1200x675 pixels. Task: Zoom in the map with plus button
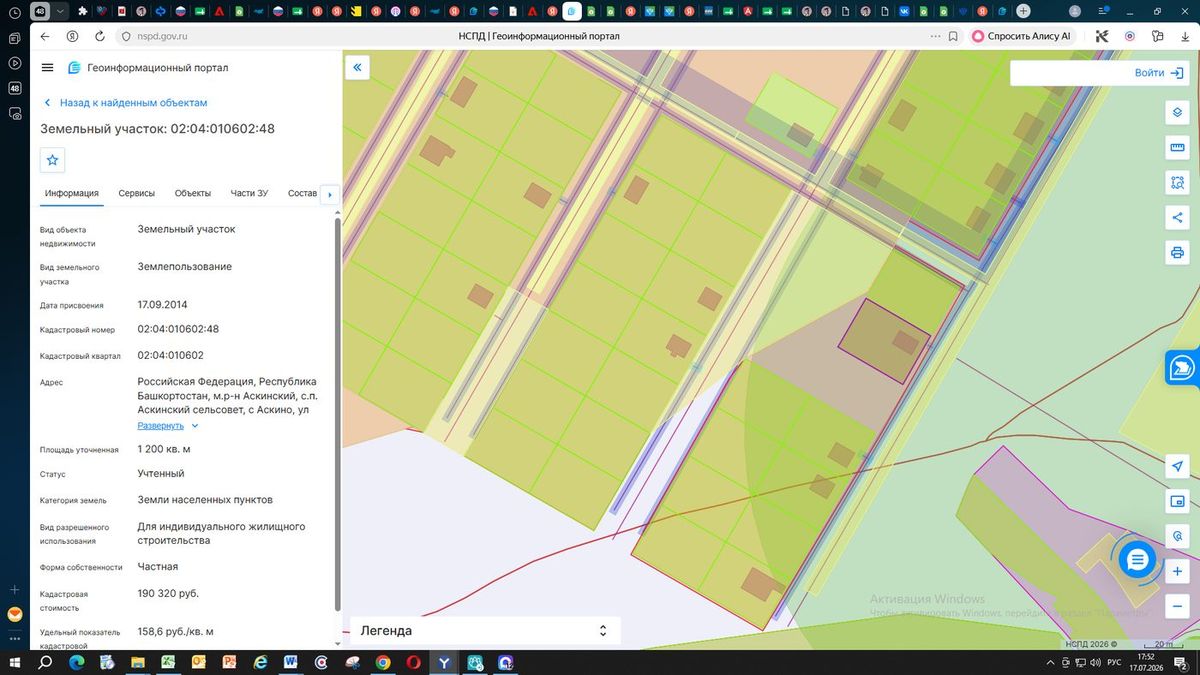1177,571
